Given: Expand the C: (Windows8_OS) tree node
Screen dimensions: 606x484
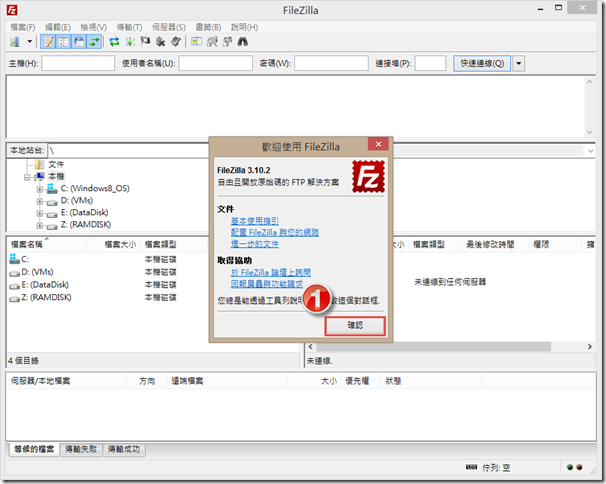Looking at the screenshot, I should [39, 189].
